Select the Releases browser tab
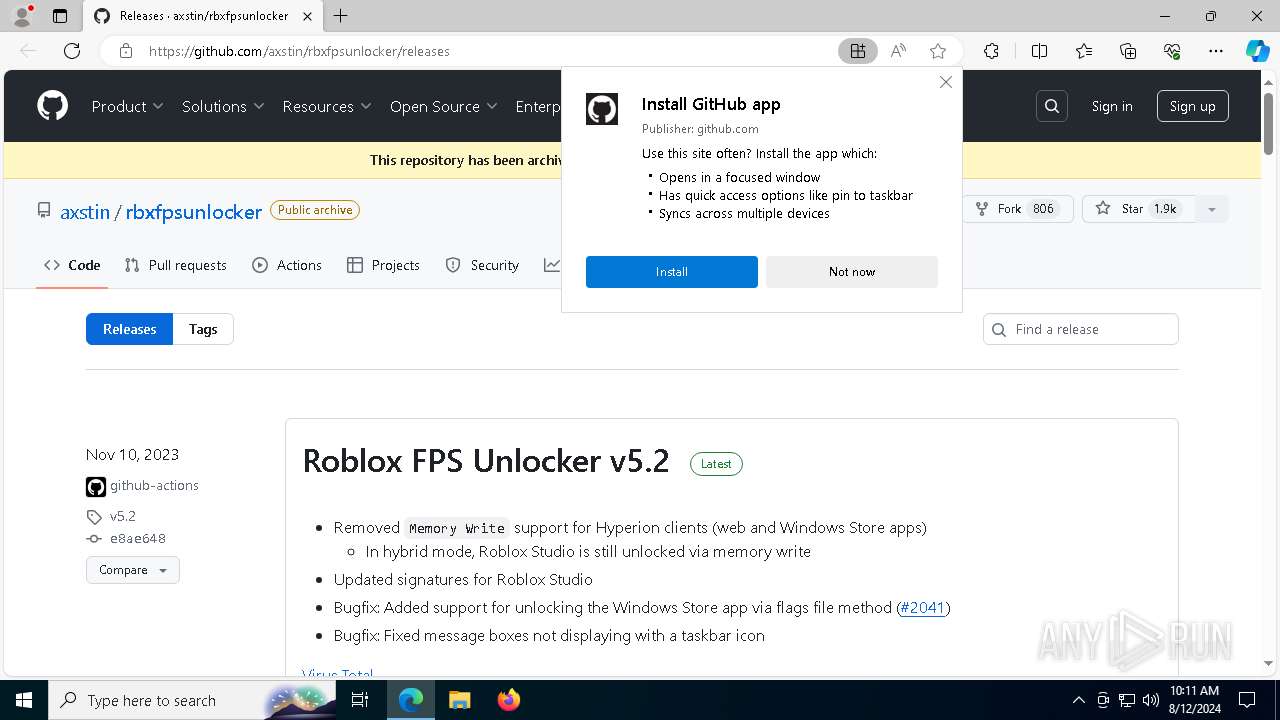1280x720 pixels. 202,16
